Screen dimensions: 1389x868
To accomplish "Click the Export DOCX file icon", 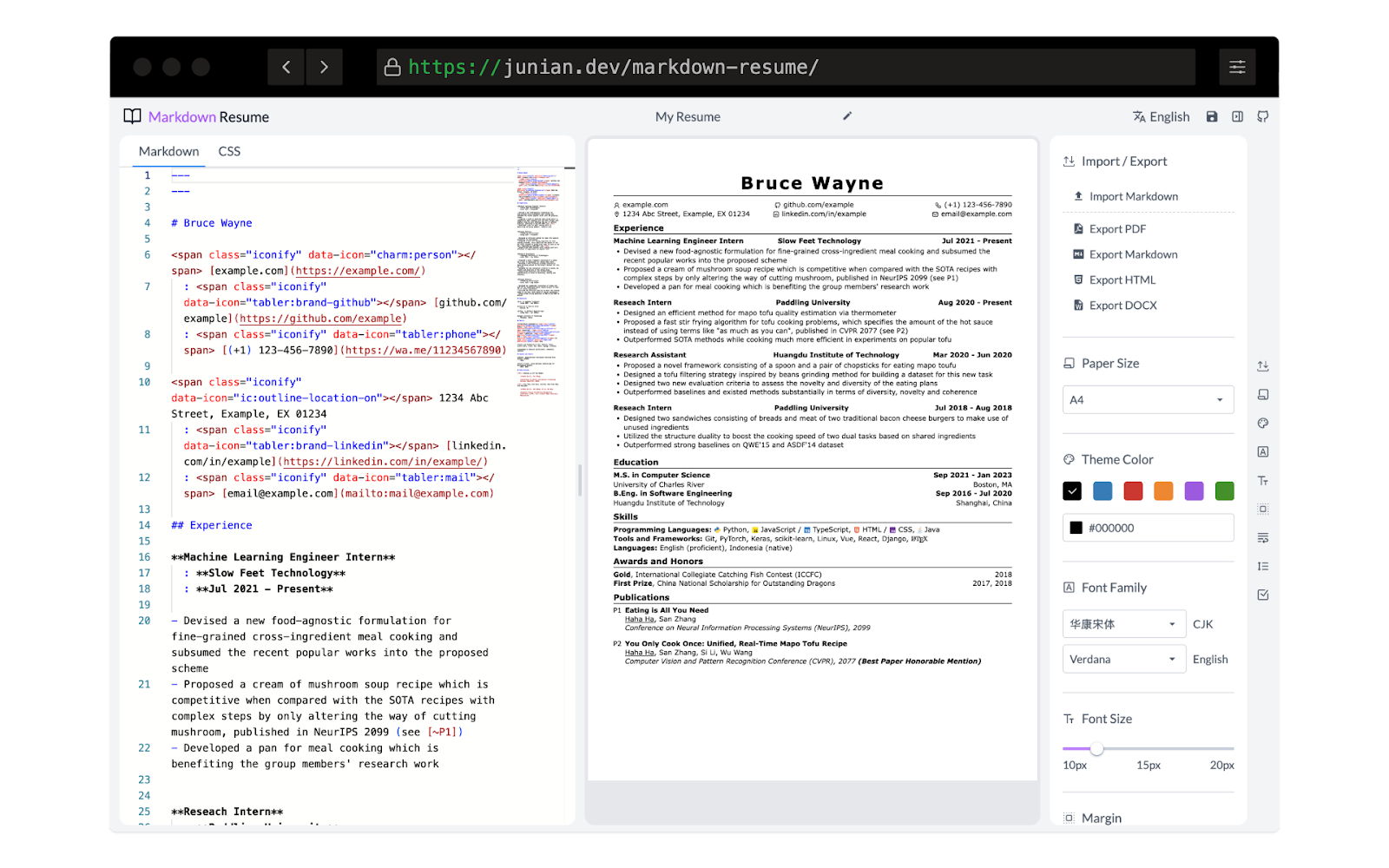I will [x=1078, y=306].
